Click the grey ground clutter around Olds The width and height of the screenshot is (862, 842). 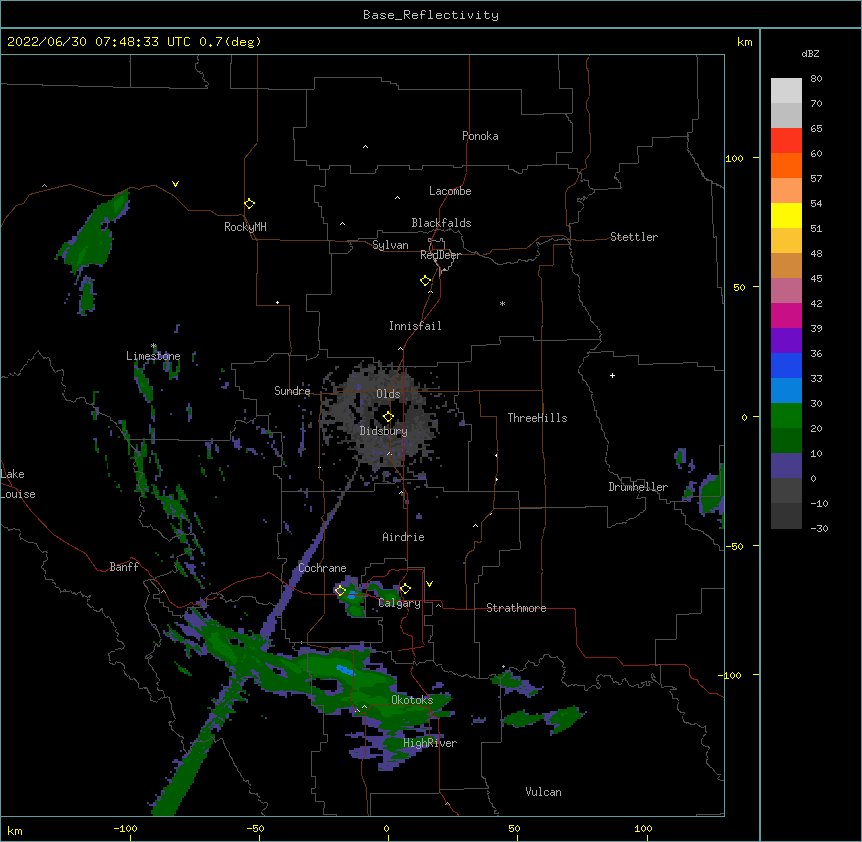tap(382, 417)
